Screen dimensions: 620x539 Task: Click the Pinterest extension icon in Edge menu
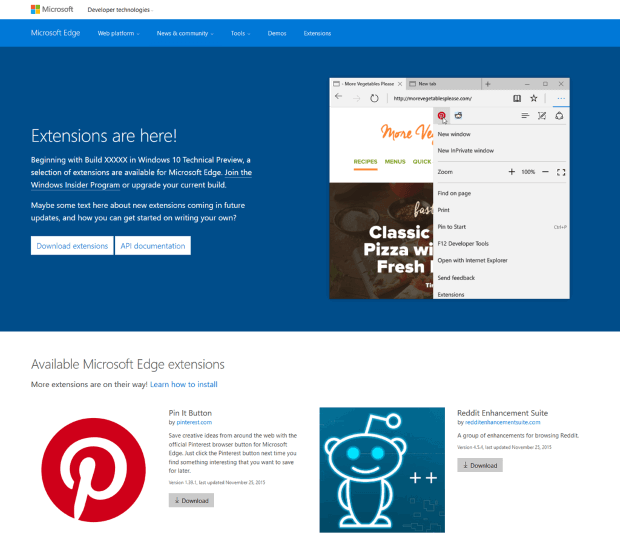pyautogui.click(x=442, y=115)
